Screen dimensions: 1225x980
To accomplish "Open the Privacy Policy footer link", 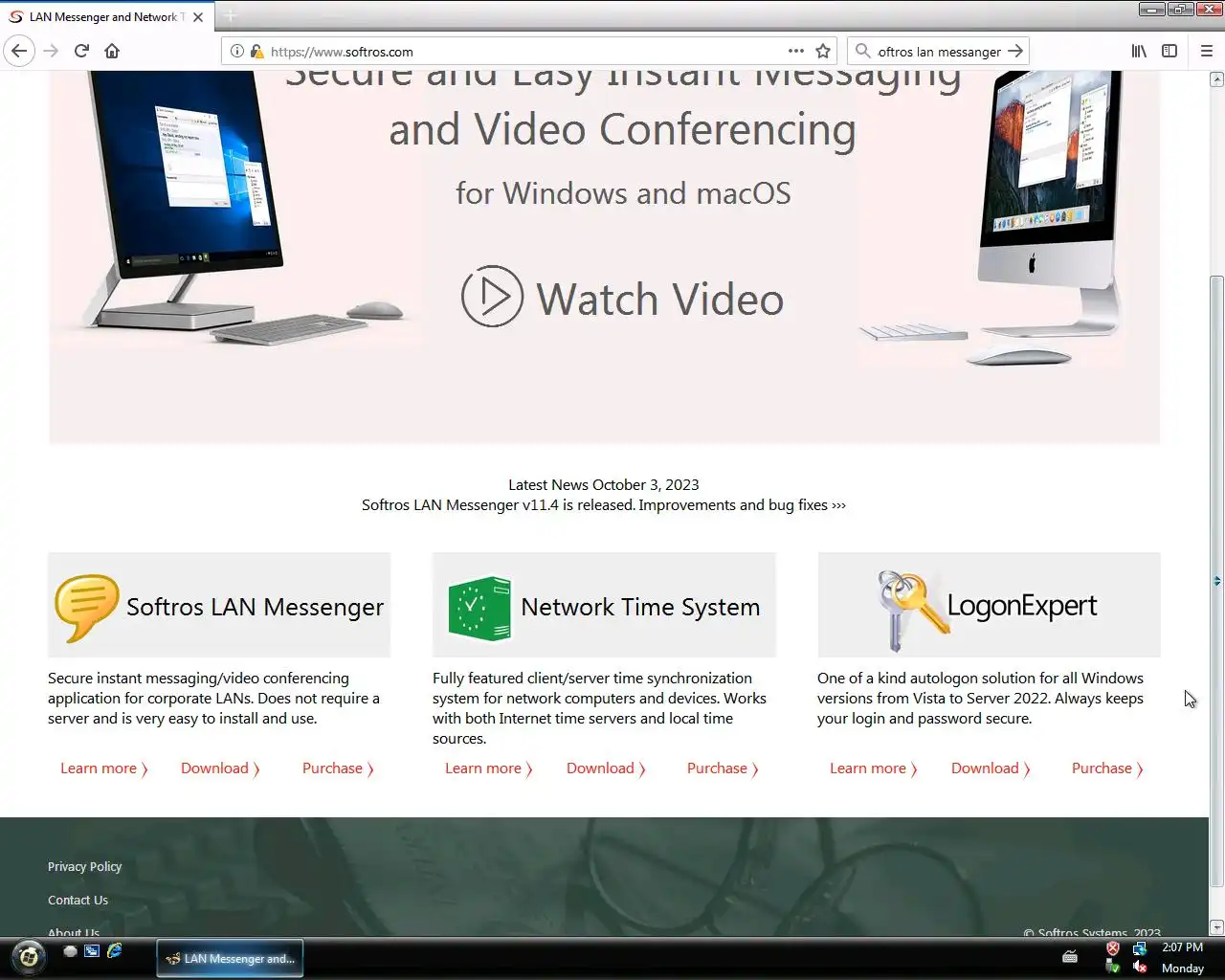I will pos(85,867).
